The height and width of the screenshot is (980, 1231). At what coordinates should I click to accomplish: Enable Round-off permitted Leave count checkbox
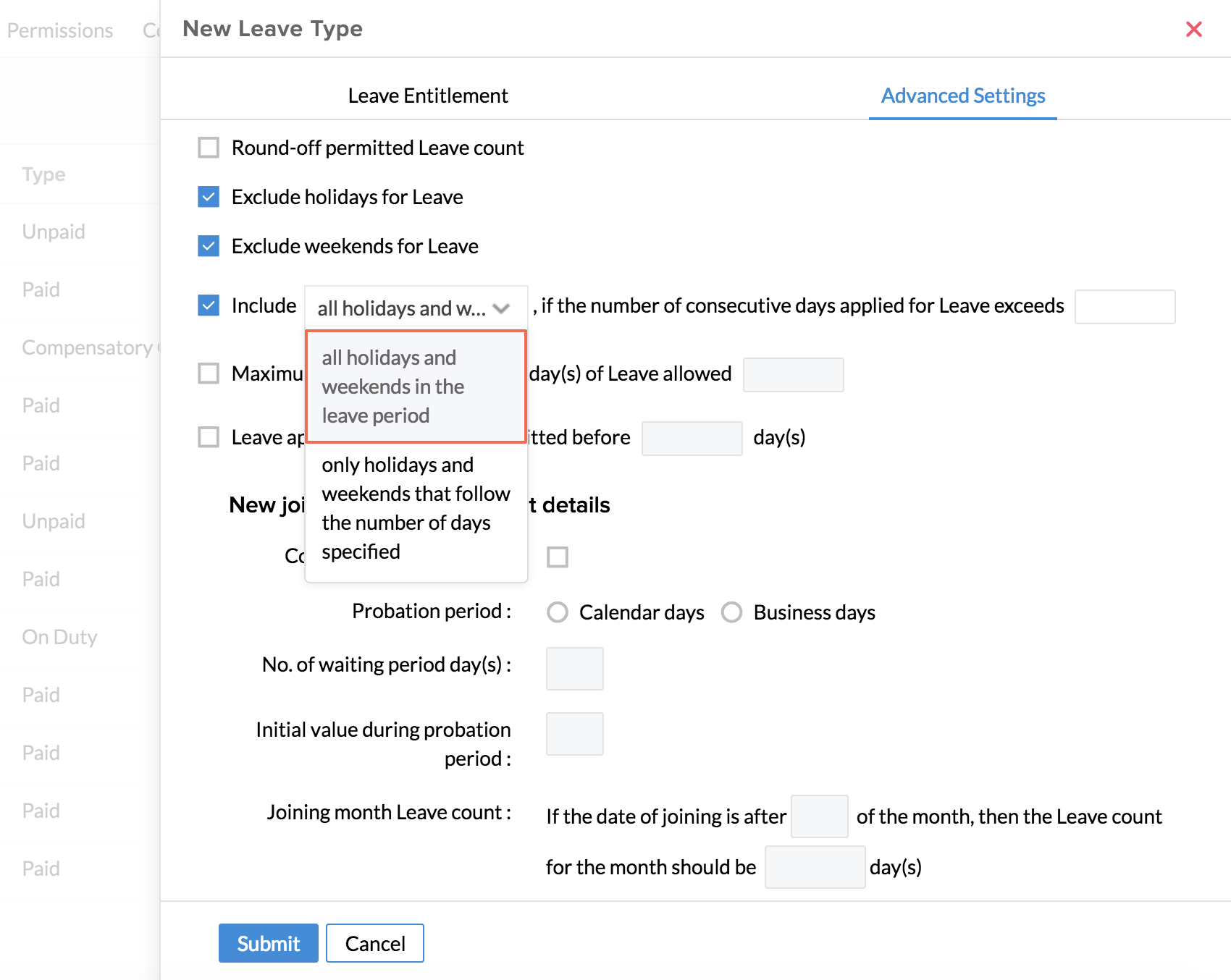click(x=209, y=148)
